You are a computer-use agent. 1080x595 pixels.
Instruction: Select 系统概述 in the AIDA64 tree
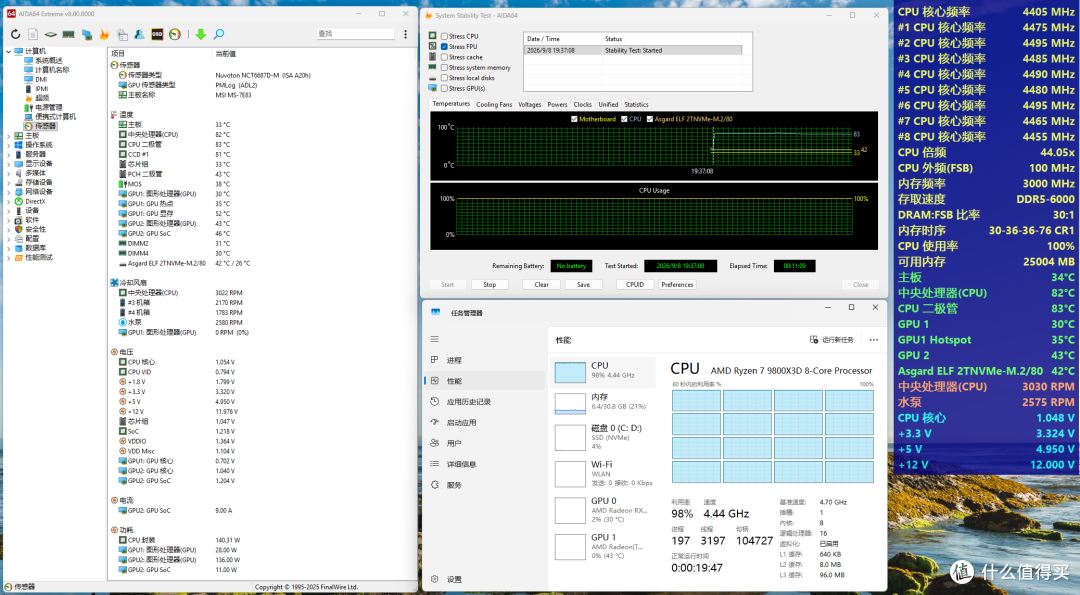point(48,61)
